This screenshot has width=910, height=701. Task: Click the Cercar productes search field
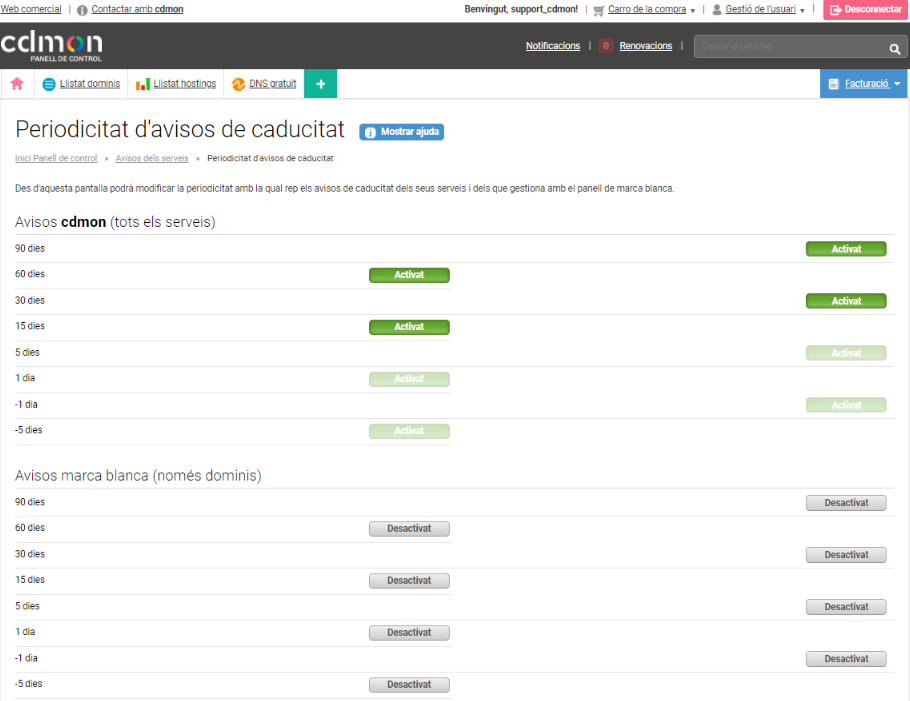tap(792, 46)
